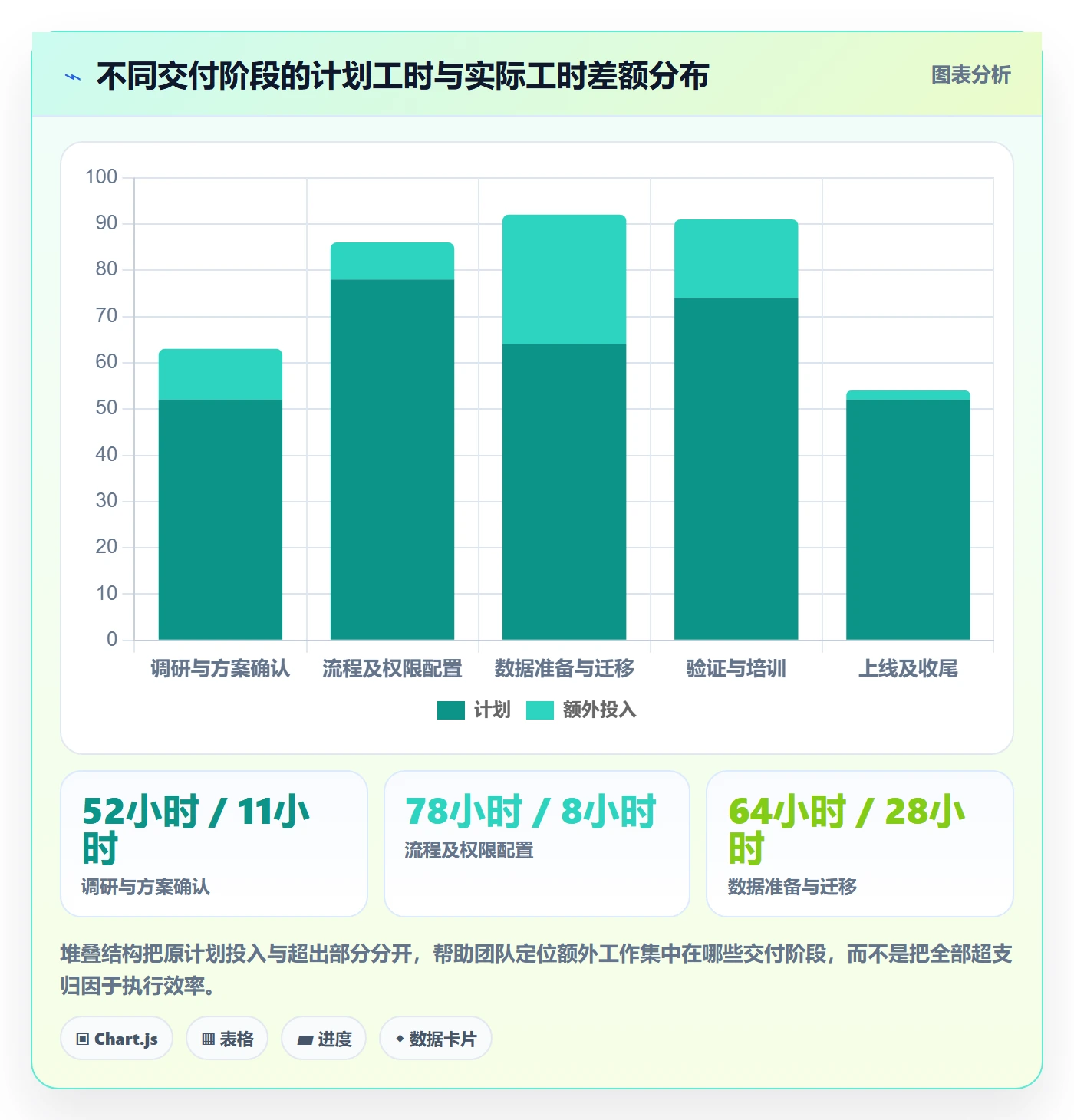Select the 上线及收尾 plan bar segment

[908, 519]
